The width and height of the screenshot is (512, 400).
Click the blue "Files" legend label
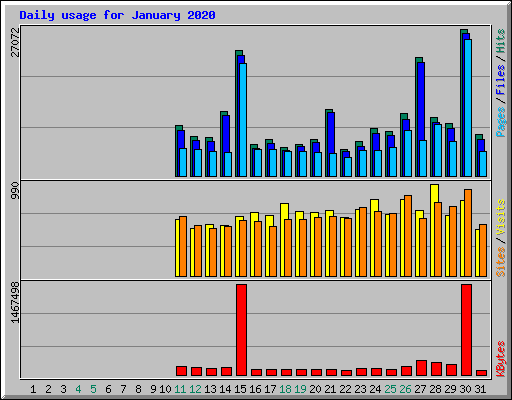pos(500,79)
